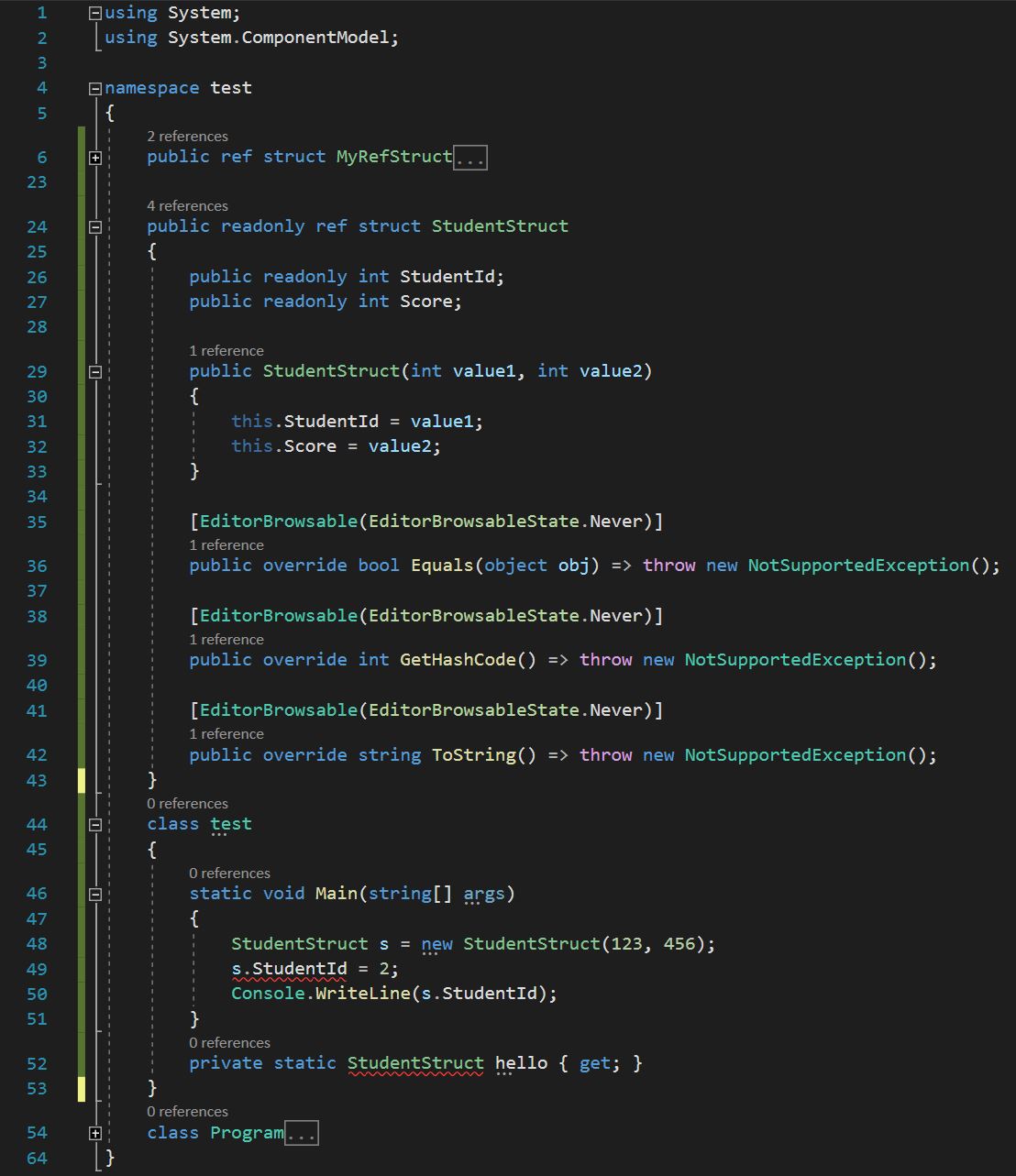
Task: Open '1 reference' above the Equals override
Action: click(226, 544)
